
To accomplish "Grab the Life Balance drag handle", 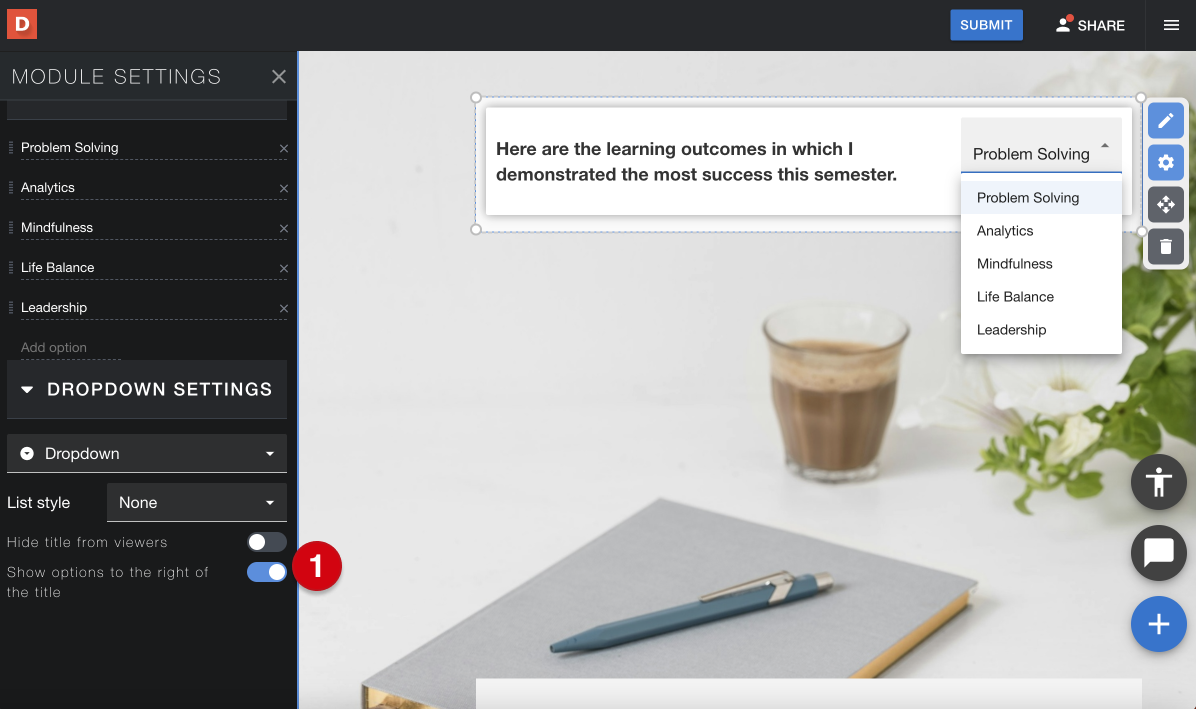I will click(11, 268).
